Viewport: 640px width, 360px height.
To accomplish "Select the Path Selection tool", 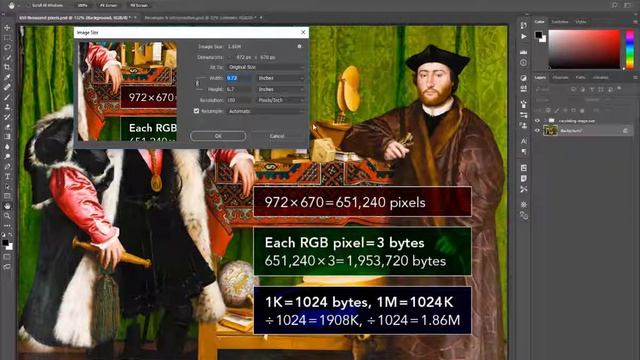I will click(x=7, y=186).
